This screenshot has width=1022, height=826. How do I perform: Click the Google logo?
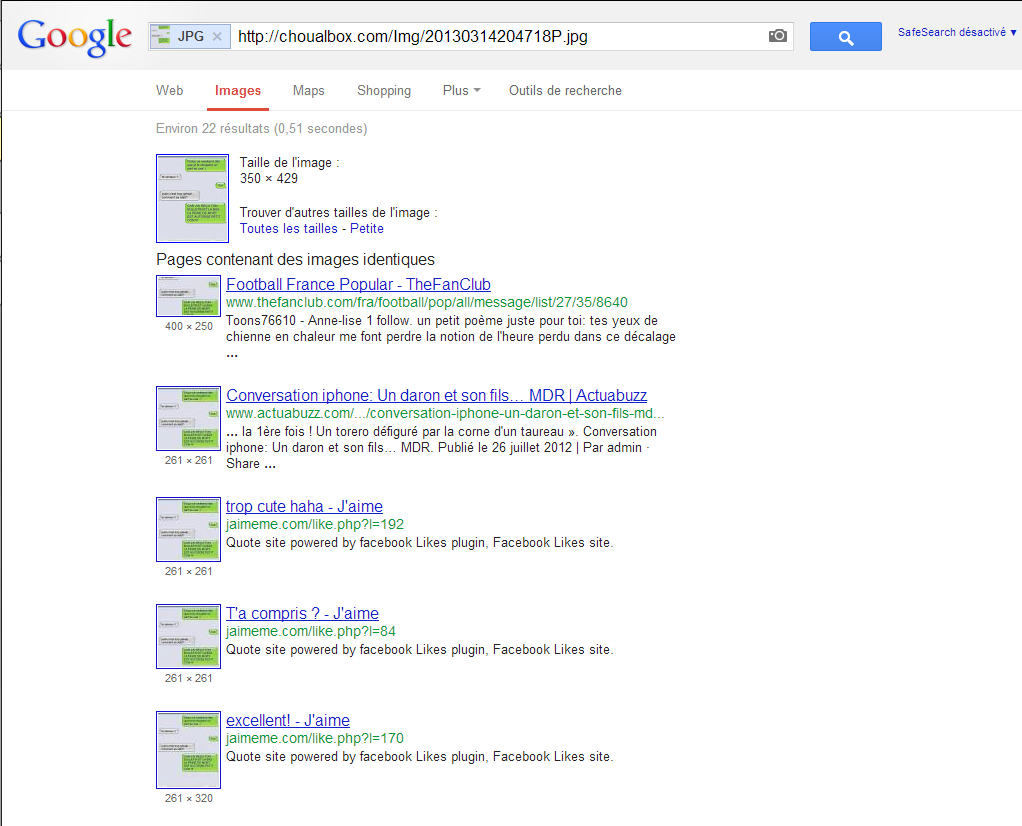click(75, 37)
